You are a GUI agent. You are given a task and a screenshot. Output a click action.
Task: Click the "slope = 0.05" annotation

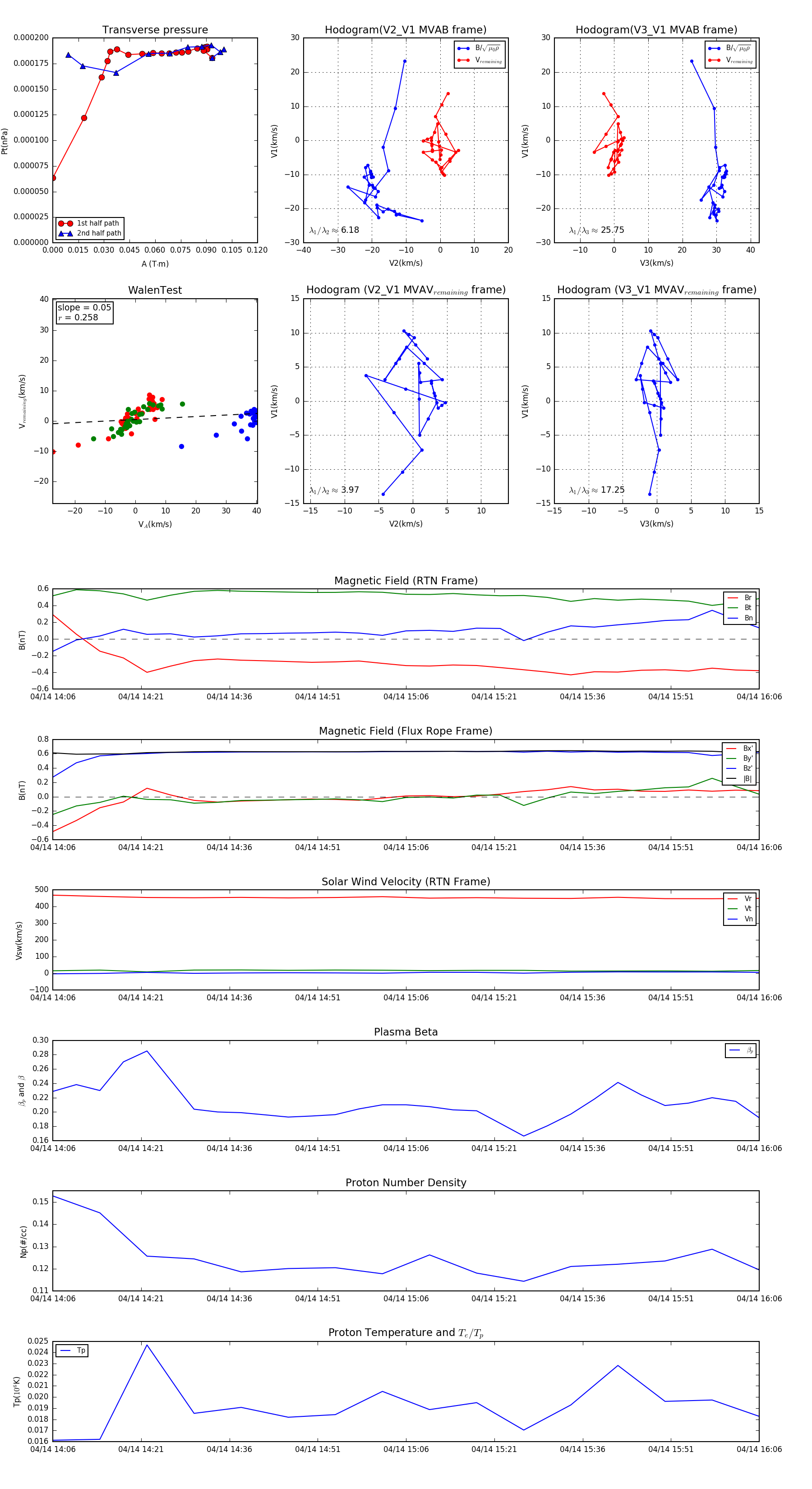pyautogui.click(x=84, y=308)
